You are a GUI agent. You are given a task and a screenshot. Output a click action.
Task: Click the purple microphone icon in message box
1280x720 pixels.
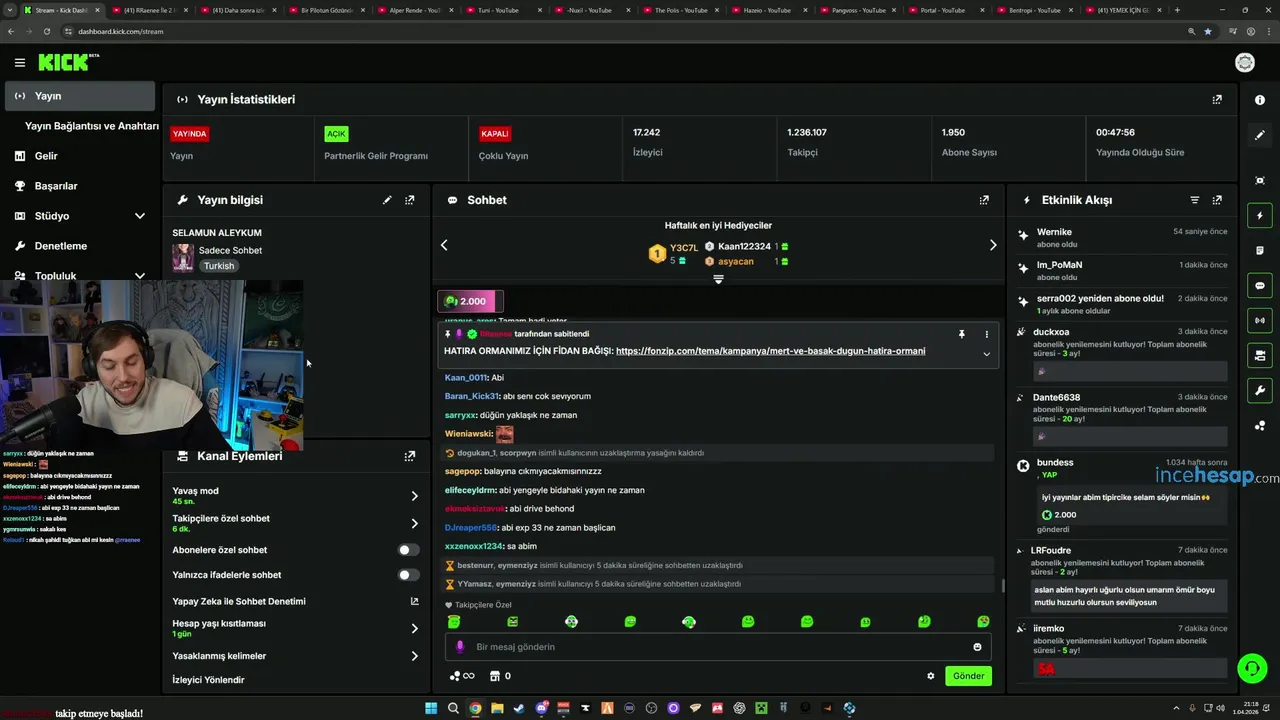(x=460, y=647)
